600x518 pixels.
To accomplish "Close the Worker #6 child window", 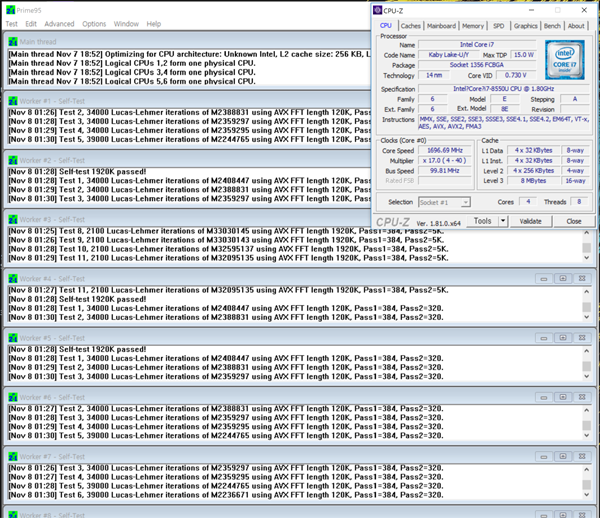I will coord(582,397).
